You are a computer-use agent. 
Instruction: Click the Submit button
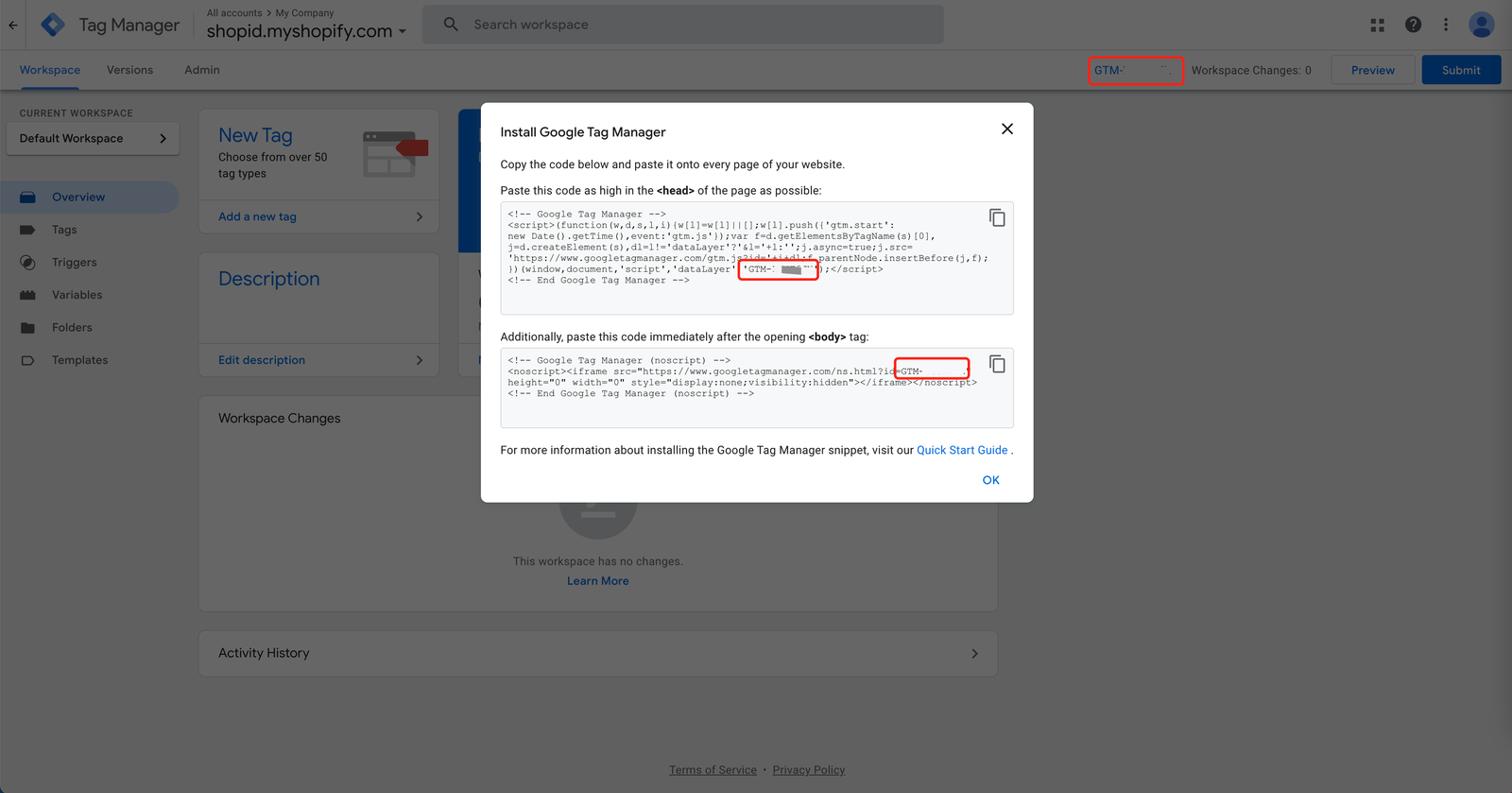1460,70
